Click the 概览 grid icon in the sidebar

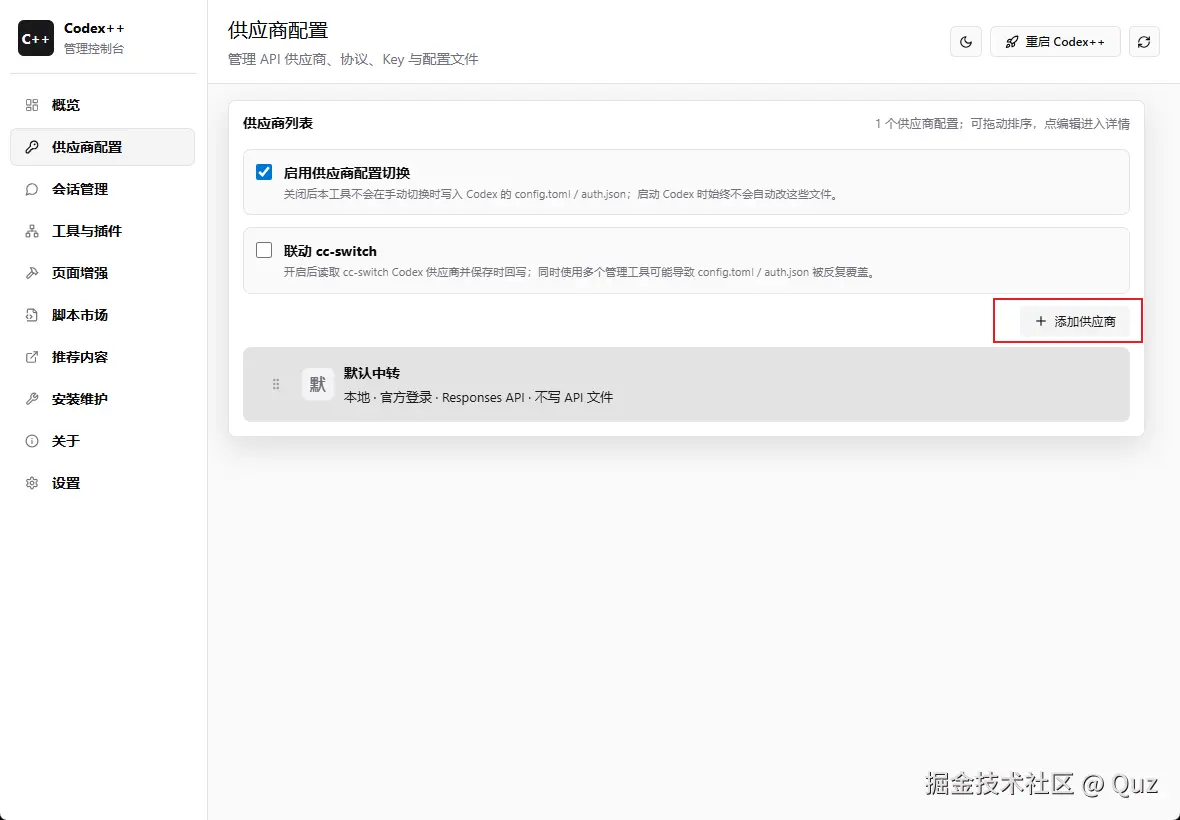[x=32, y=105]
